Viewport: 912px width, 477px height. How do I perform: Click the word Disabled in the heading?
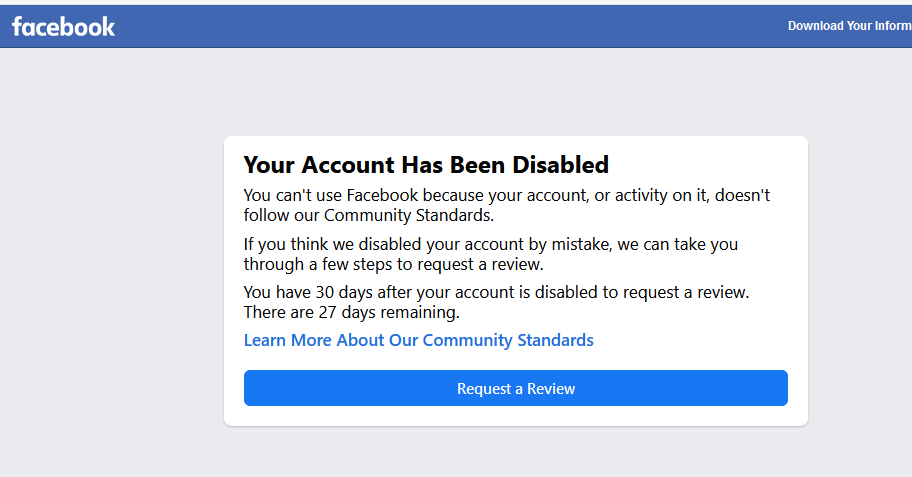click(x=560, y=165)
